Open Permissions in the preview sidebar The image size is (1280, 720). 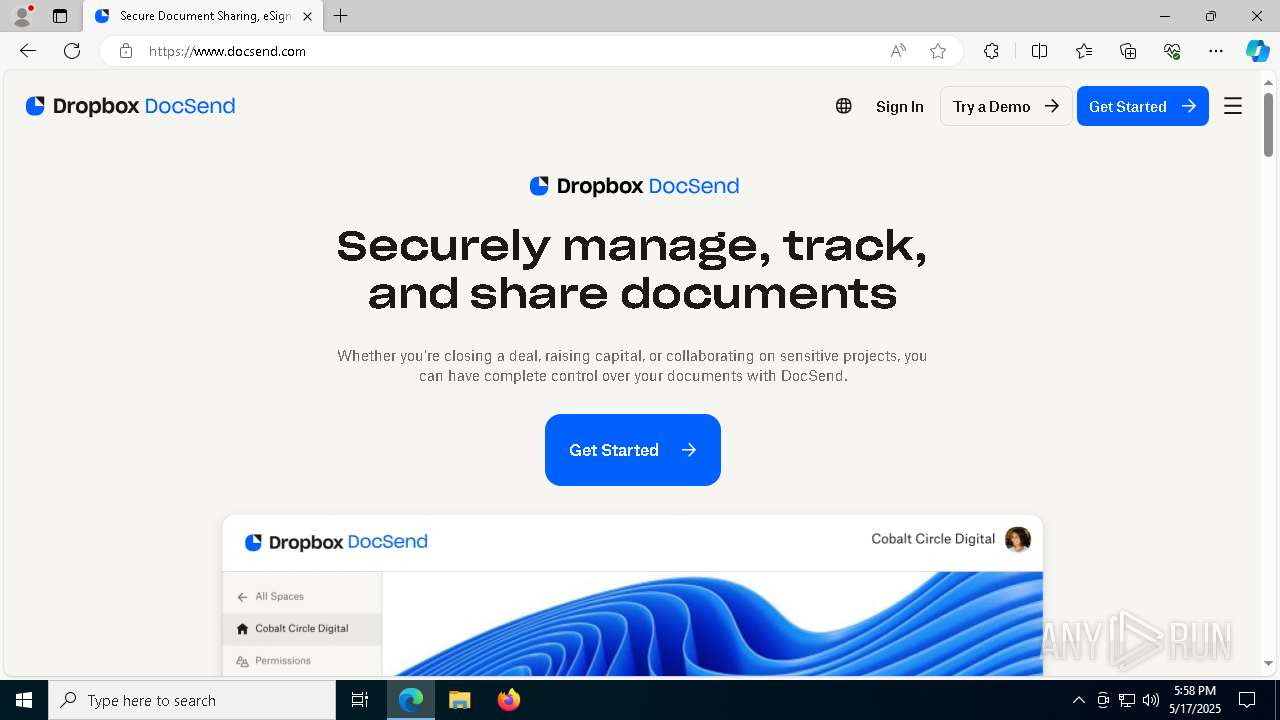pyautogui.click(x=273, y=661)
